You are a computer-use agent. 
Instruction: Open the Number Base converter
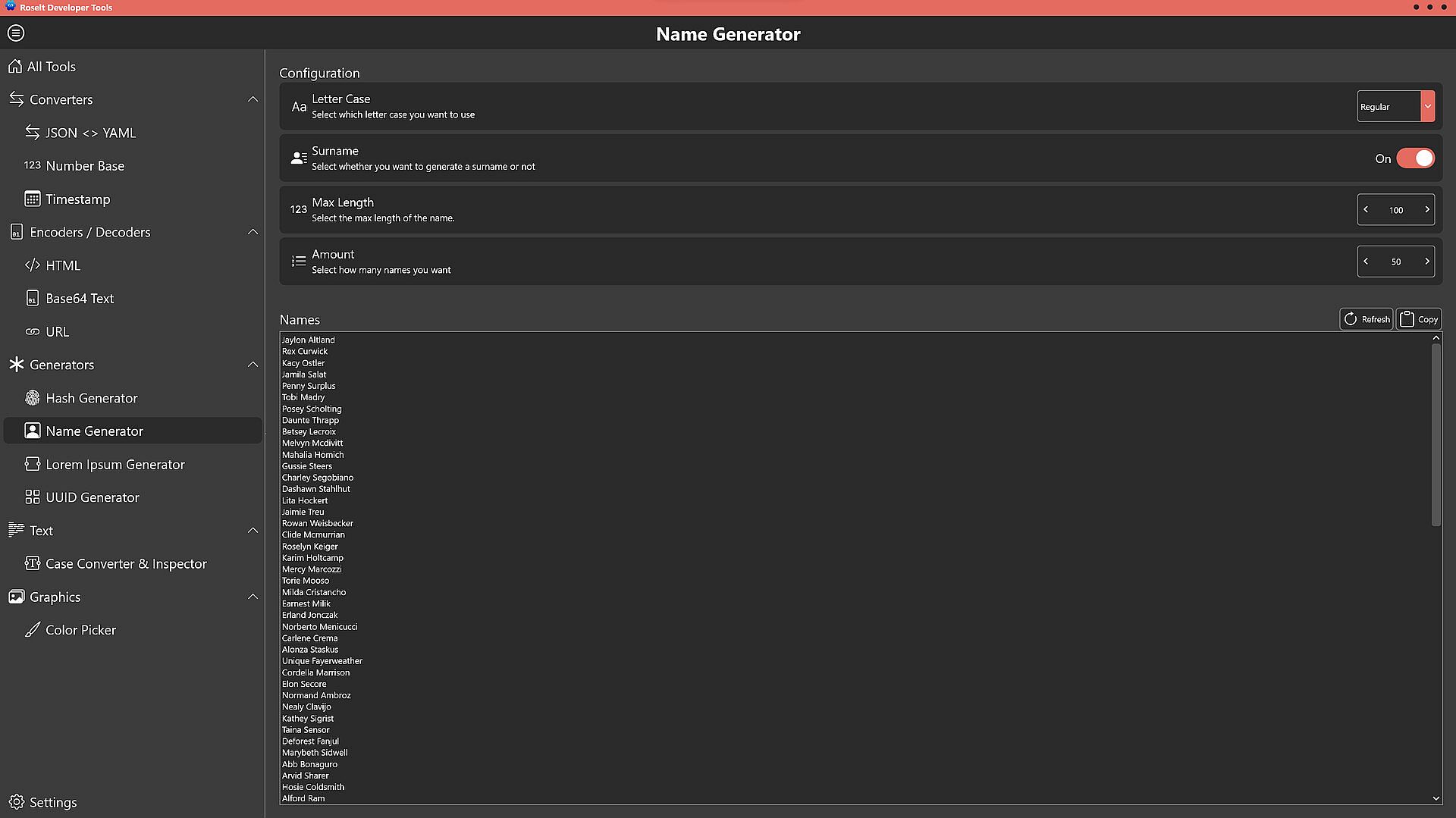133,166
